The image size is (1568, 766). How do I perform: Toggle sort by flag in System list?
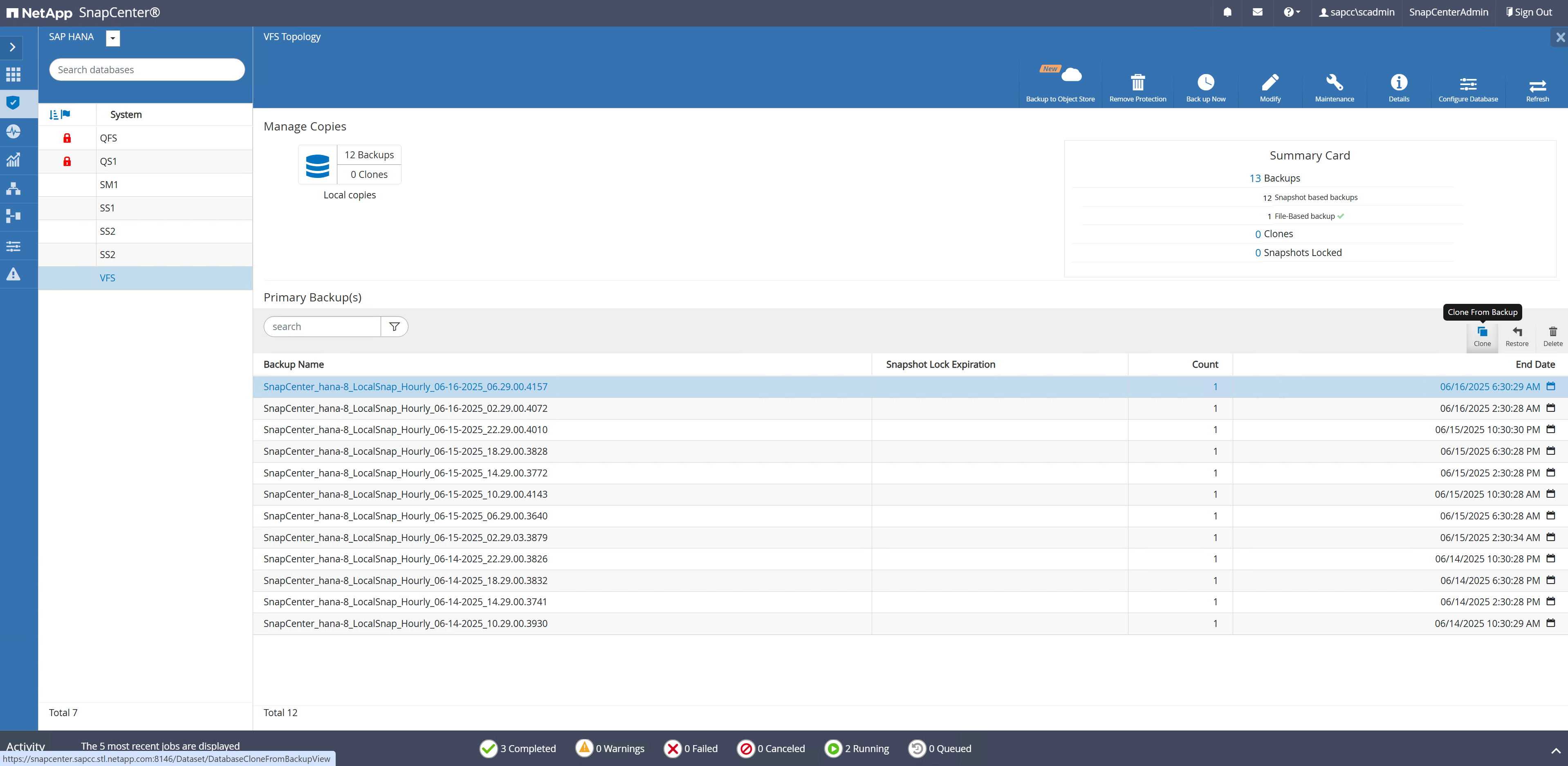point(60,115)
